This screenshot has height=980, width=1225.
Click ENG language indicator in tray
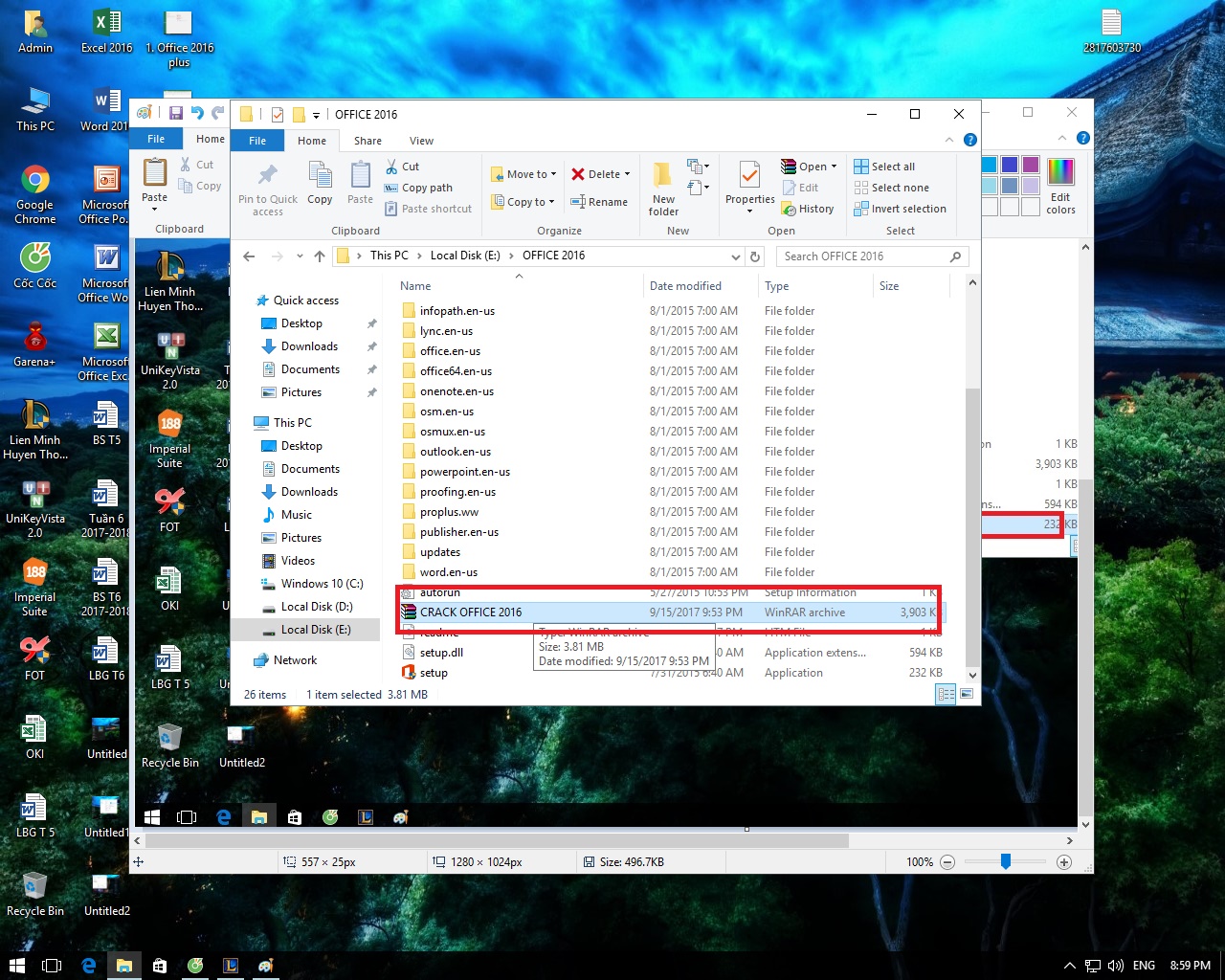[1144, 966]
